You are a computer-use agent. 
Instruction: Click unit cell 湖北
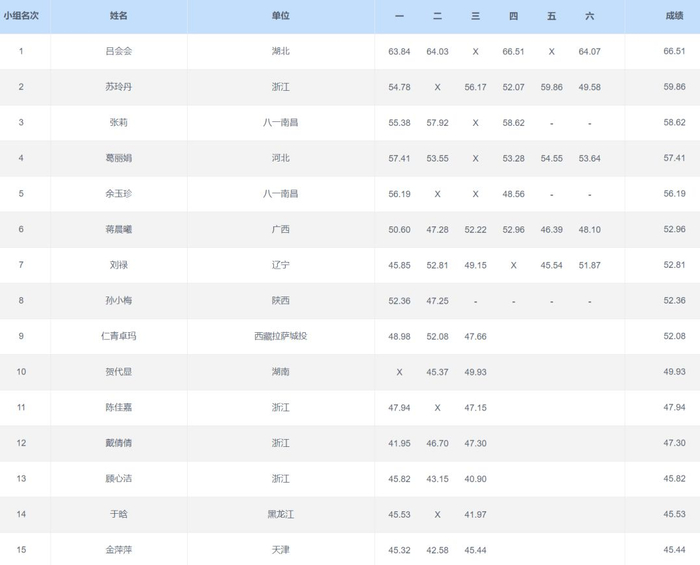(280, 51)
